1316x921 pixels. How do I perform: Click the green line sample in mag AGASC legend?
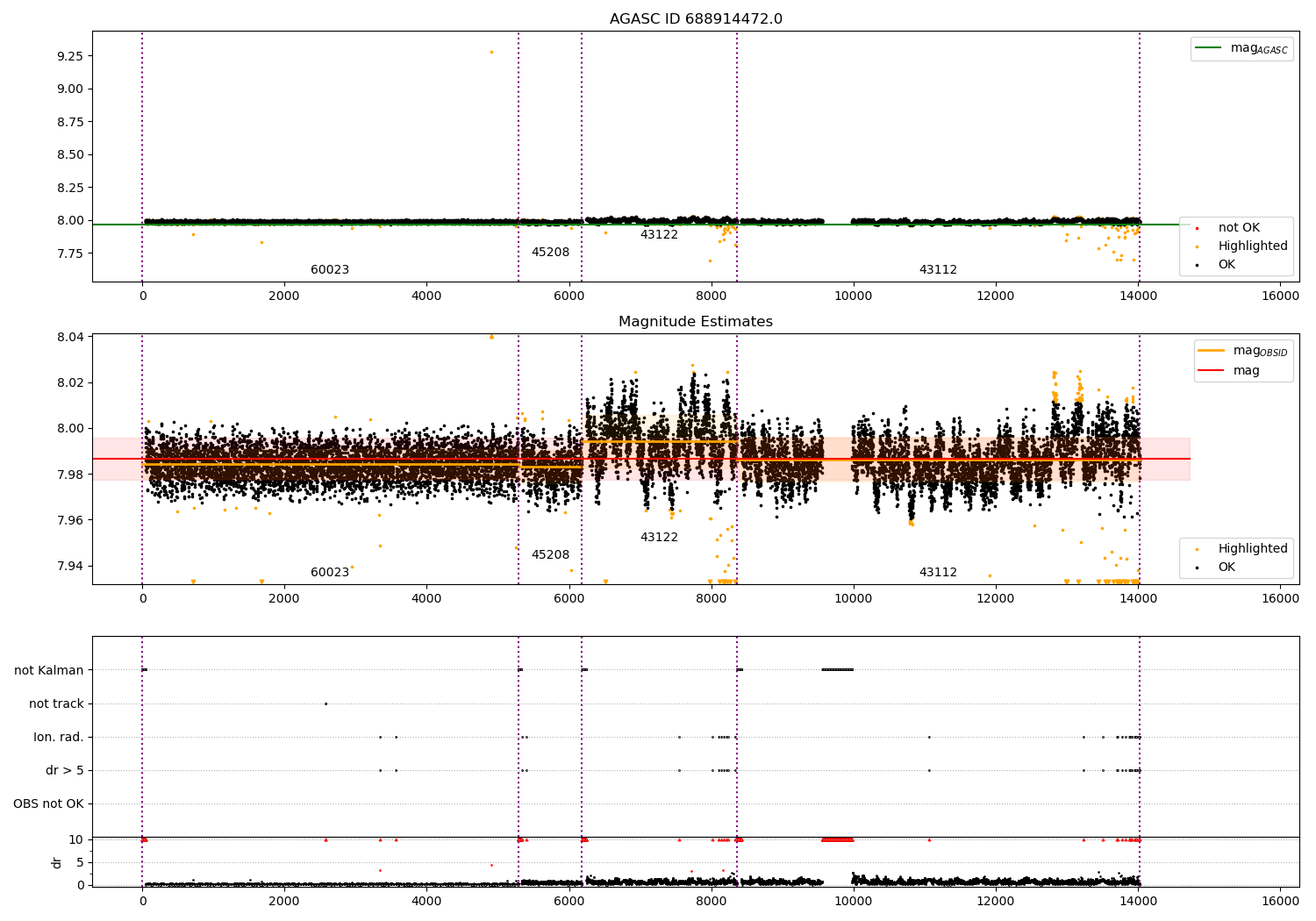(x=1208, y=48)
